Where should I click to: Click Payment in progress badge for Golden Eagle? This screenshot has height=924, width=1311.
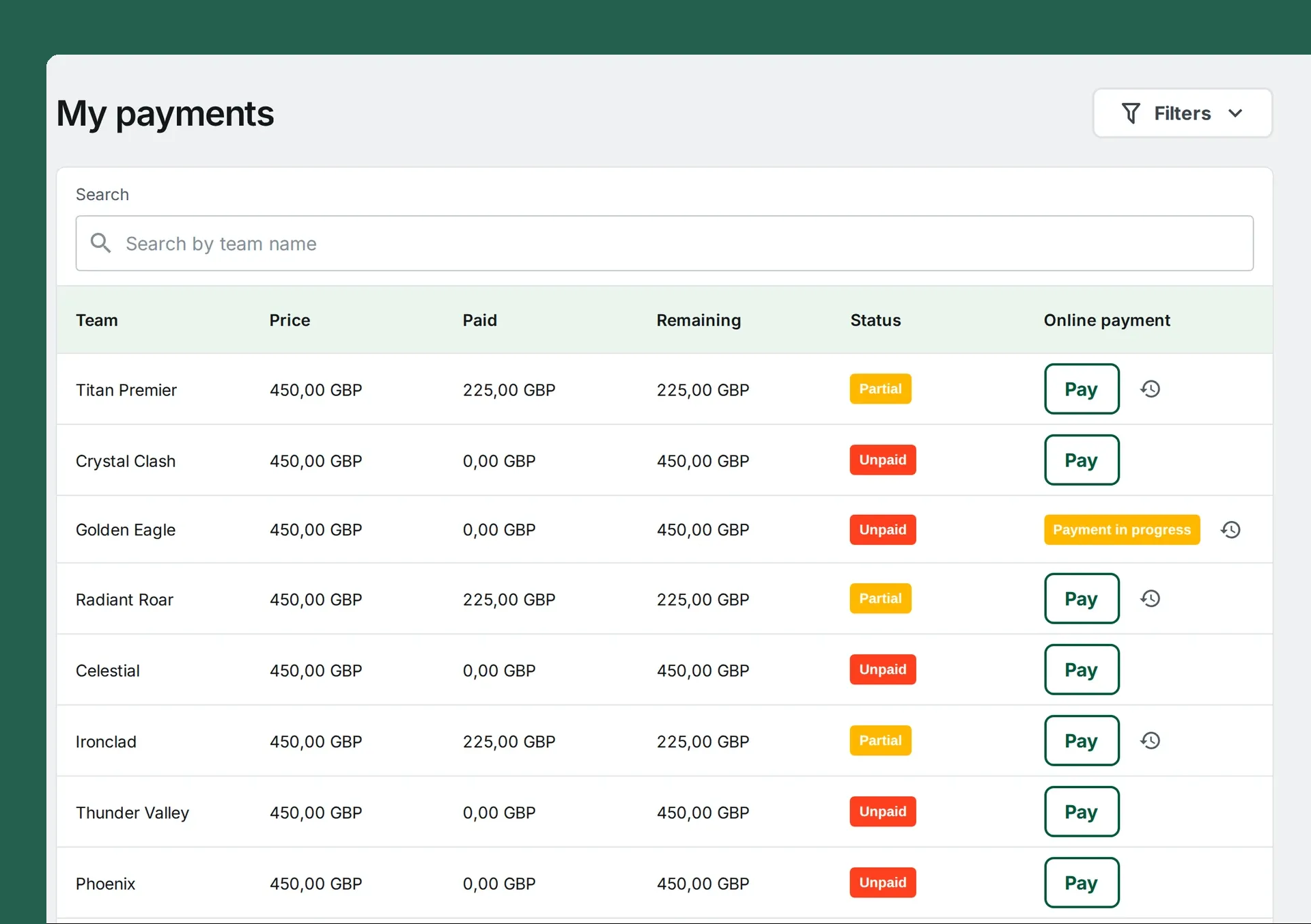point(1122,530)
